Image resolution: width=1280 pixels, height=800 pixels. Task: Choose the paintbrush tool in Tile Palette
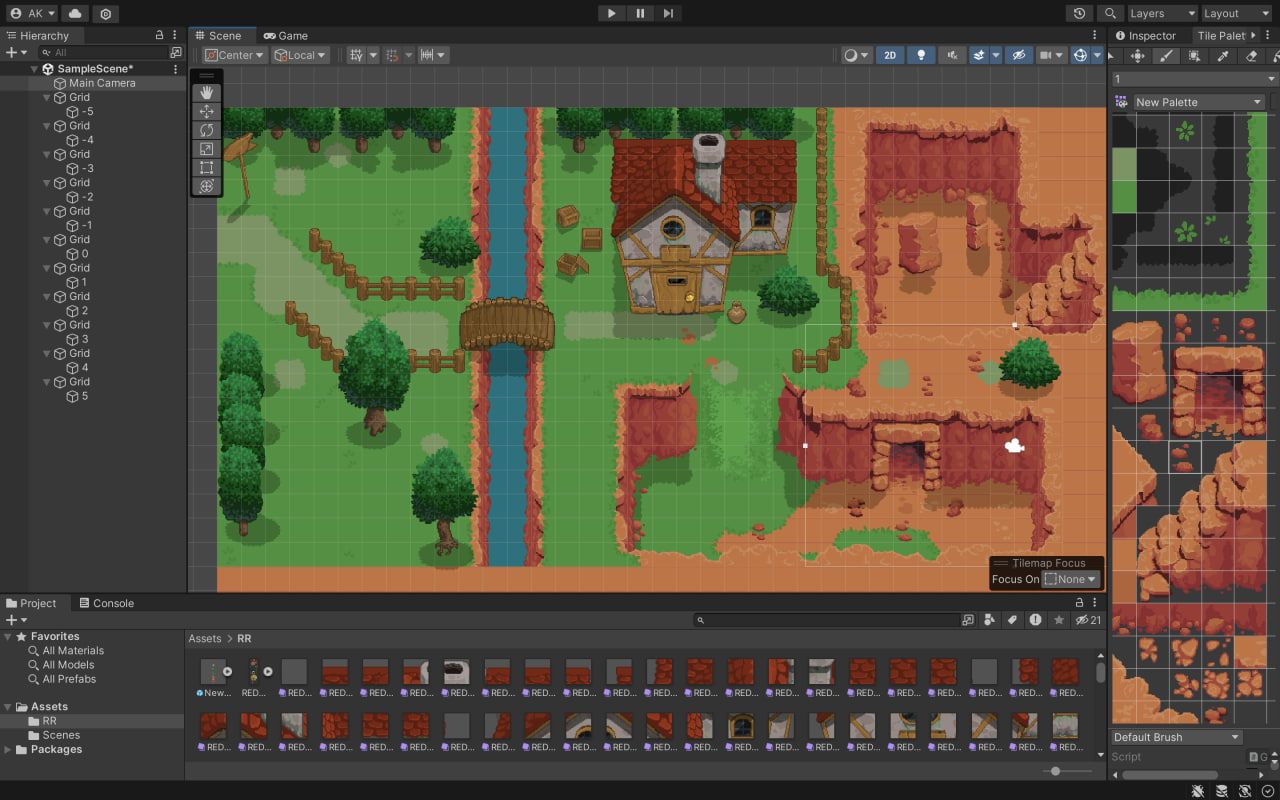click(1165, 57)
